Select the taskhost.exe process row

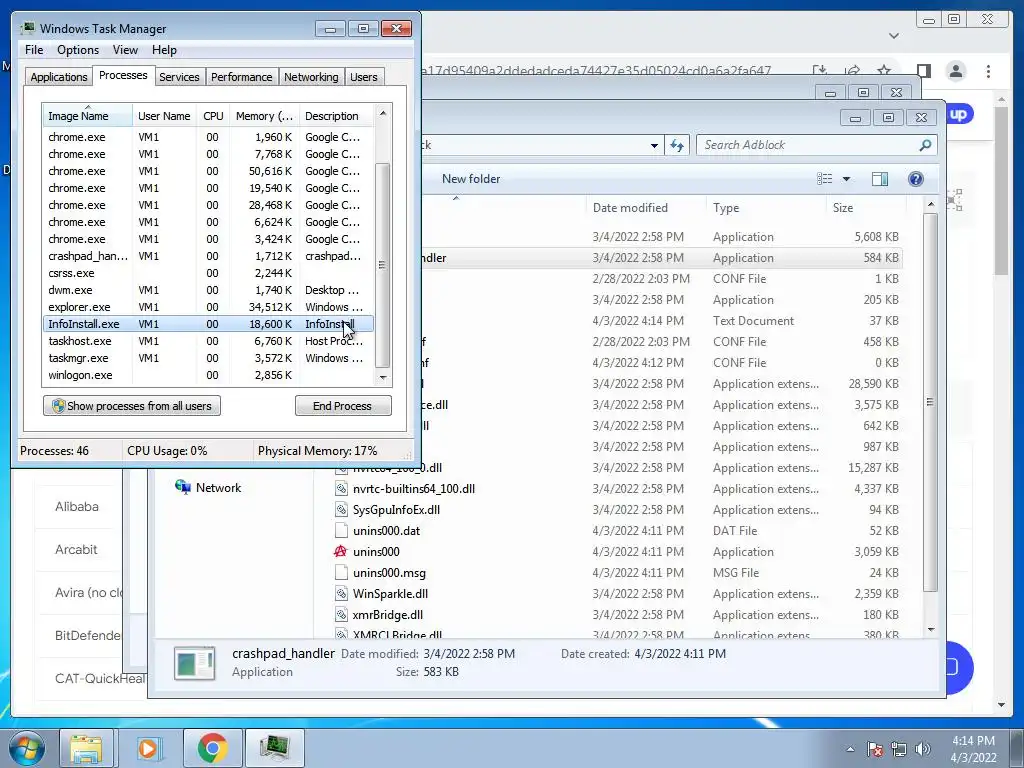pos(208,341)
